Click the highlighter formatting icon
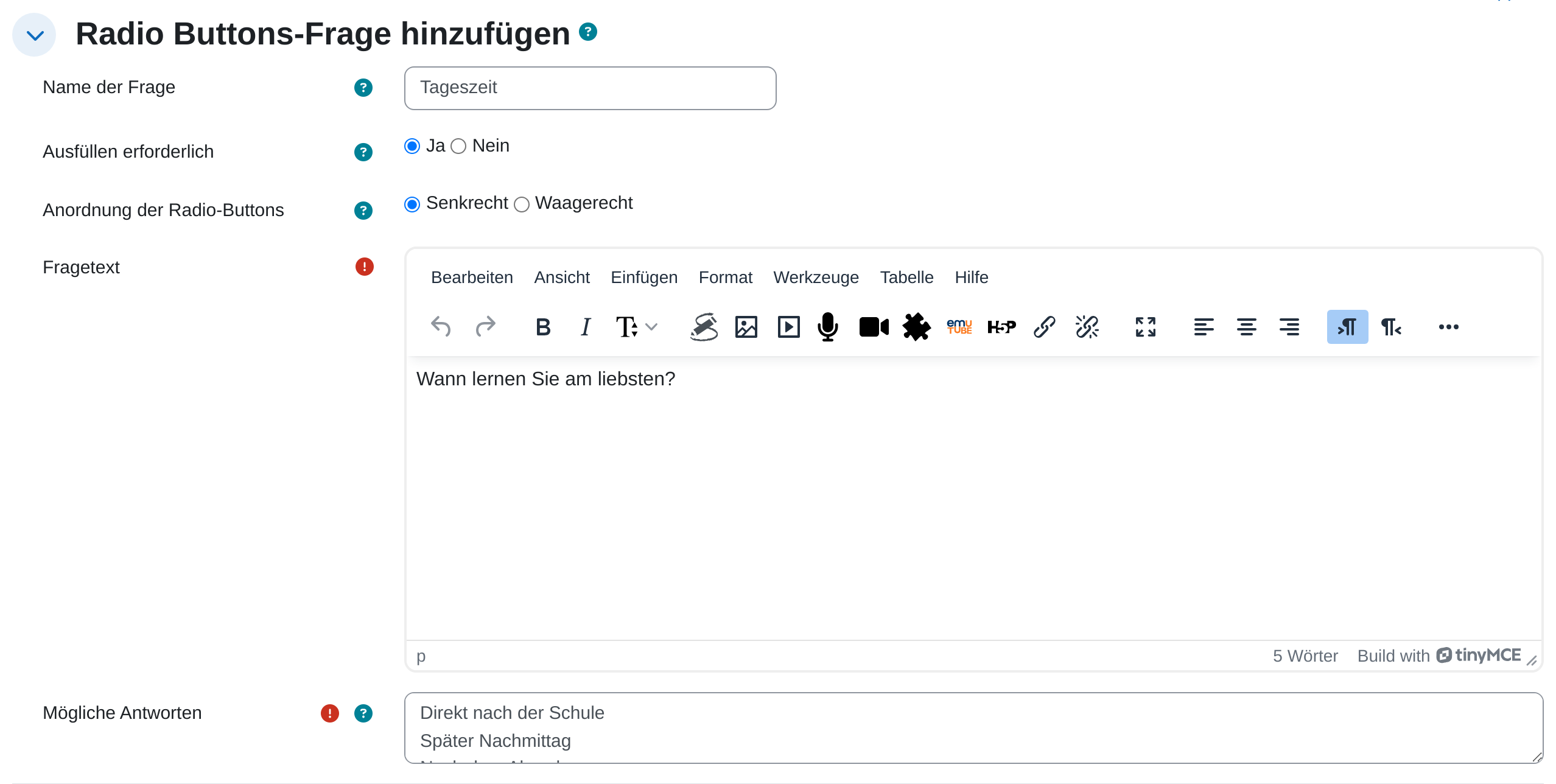Viewport: 1556px width, 784px height. tap(704, 327)
